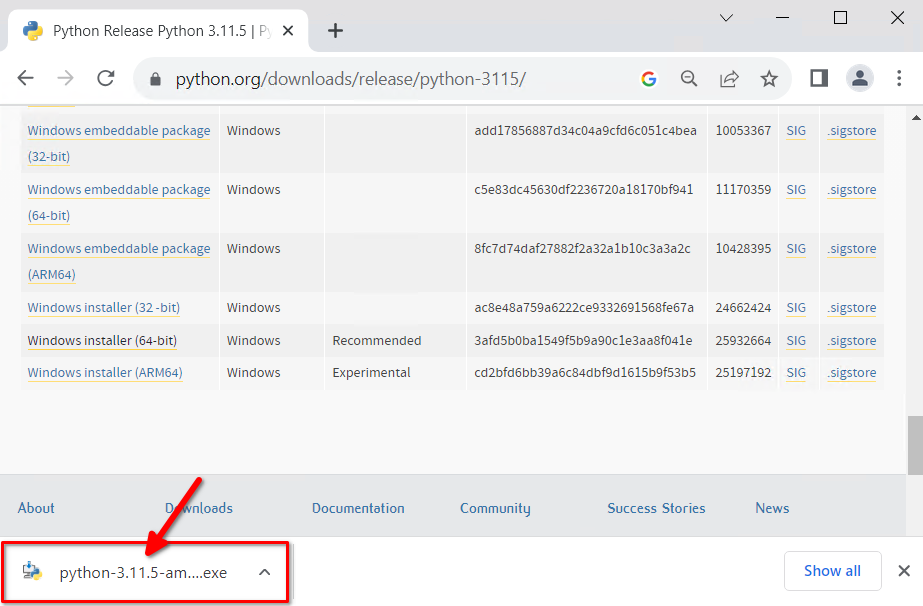Open Windows embeddable package (64-bit) link
This screenshot has width=923, height=606.
coord(118,202)
